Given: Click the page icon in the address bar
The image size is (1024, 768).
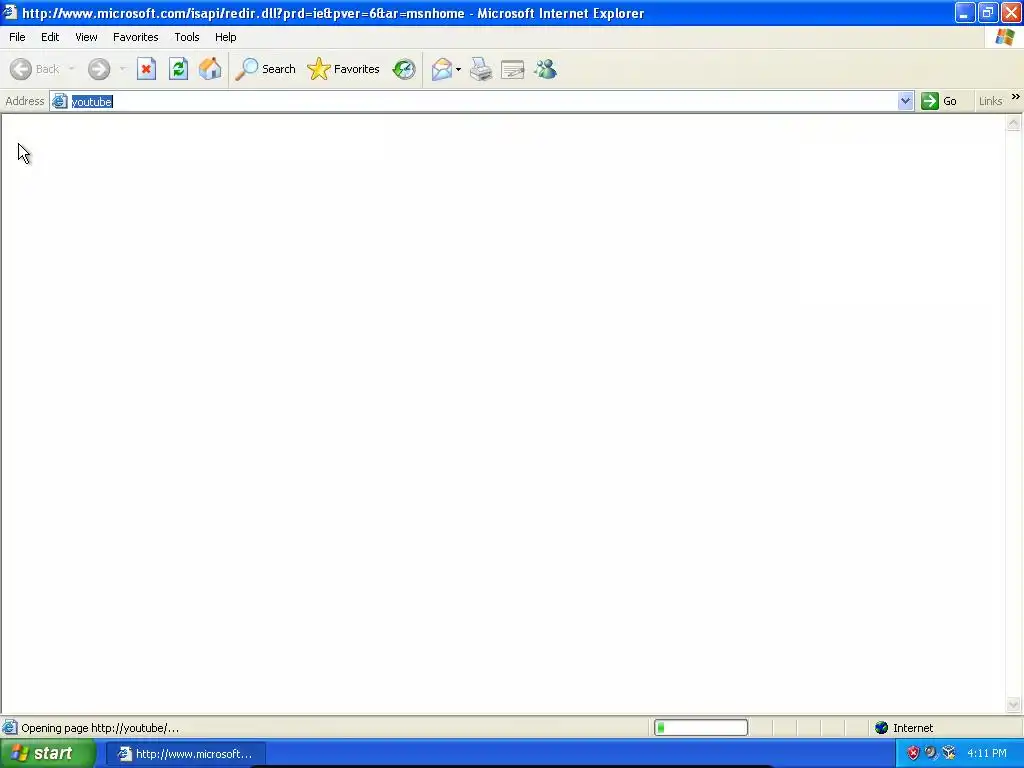Looking at the screenshot, I should tap(59, 101).
